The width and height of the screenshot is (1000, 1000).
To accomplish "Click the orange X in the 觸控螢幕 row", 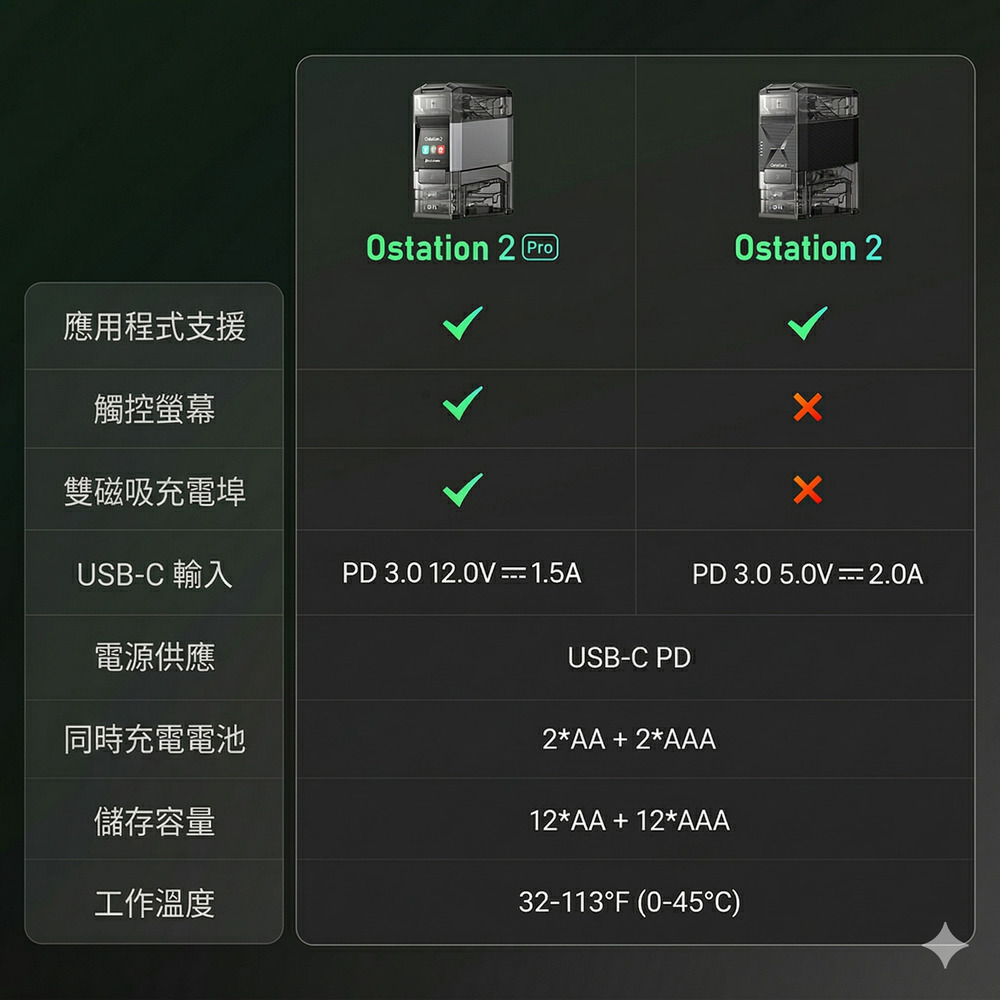I will click(x=807, y=407).
